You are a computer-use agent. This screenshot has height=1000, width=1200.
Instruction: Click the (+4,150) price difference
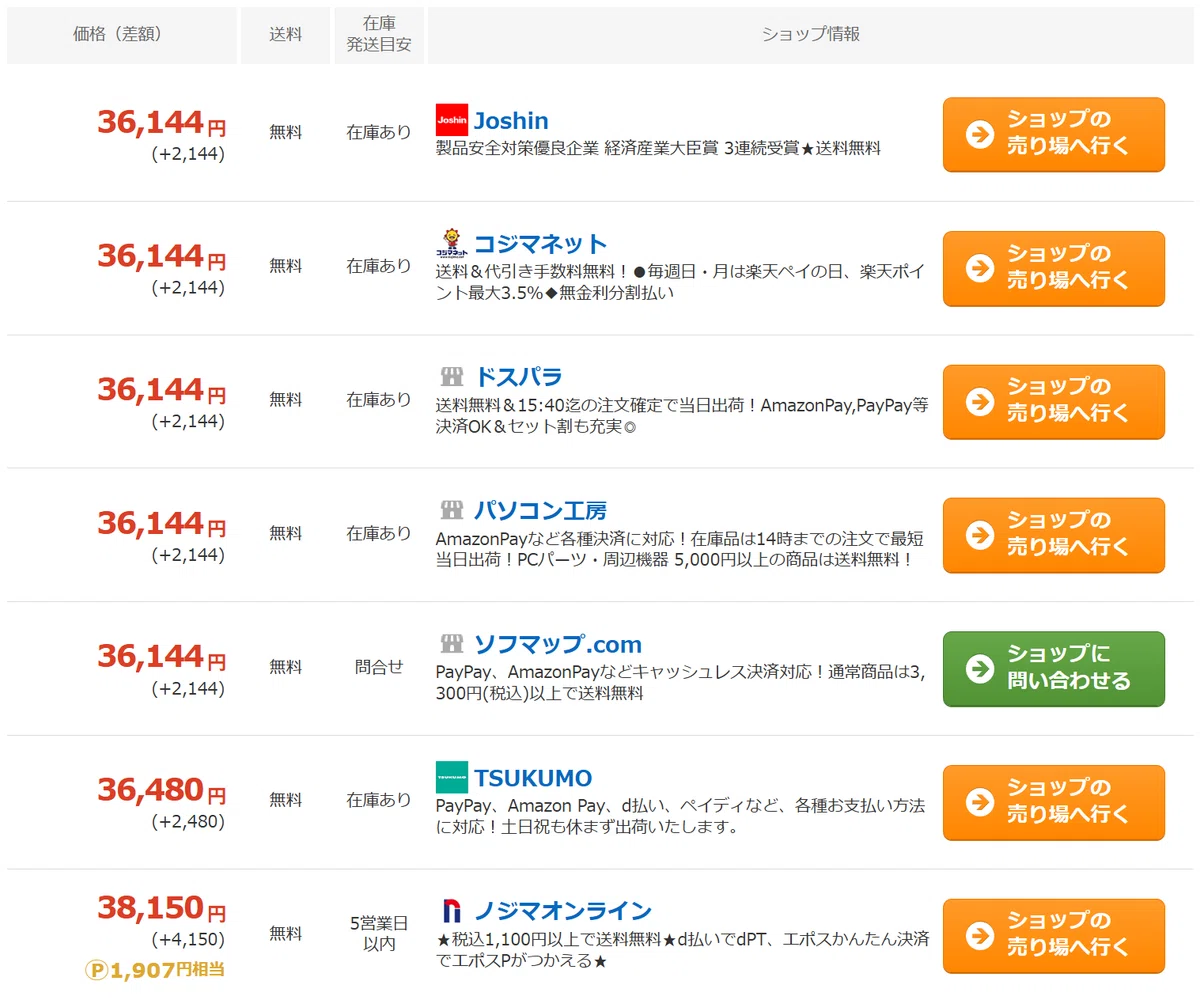click(x=188, y=940)
